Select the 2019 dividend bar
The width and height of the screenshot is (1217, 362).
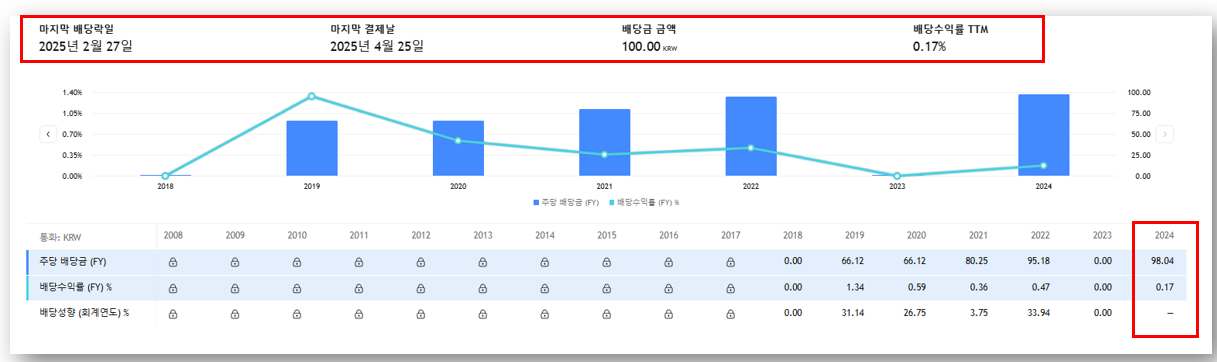click(311, 148)
